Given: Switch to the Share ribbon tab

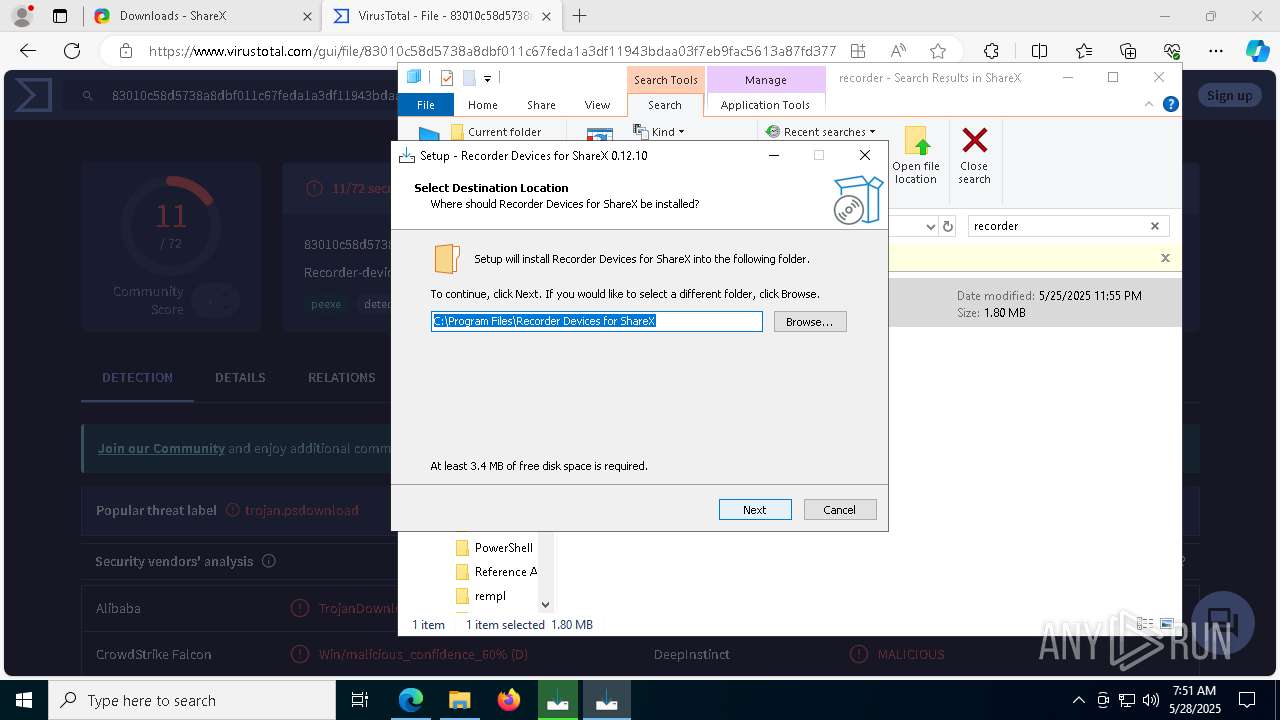Looking at the screenshot, I should (541, 105).
